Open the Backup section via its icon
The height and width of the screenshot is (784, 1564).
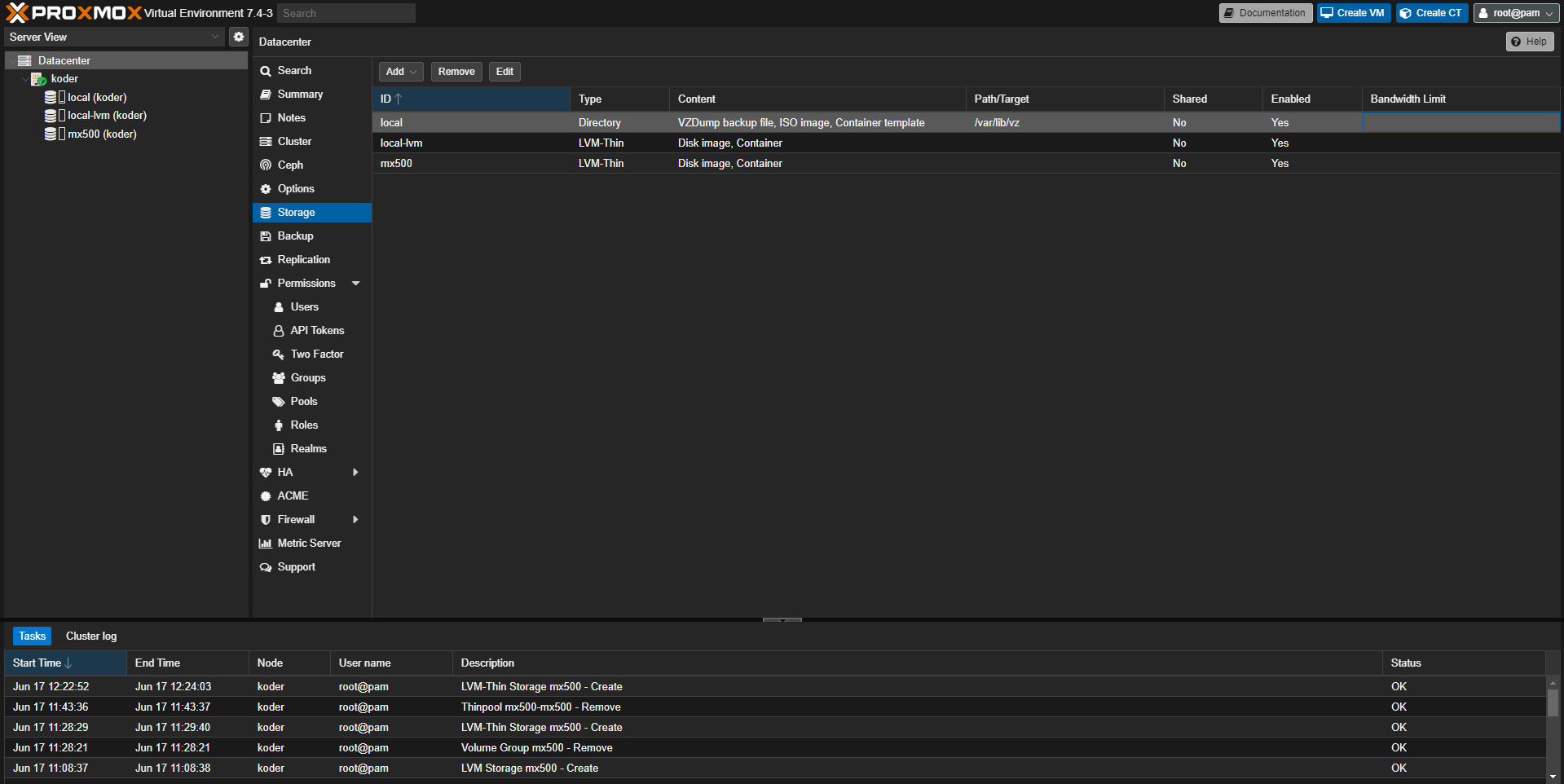point(266,236)
